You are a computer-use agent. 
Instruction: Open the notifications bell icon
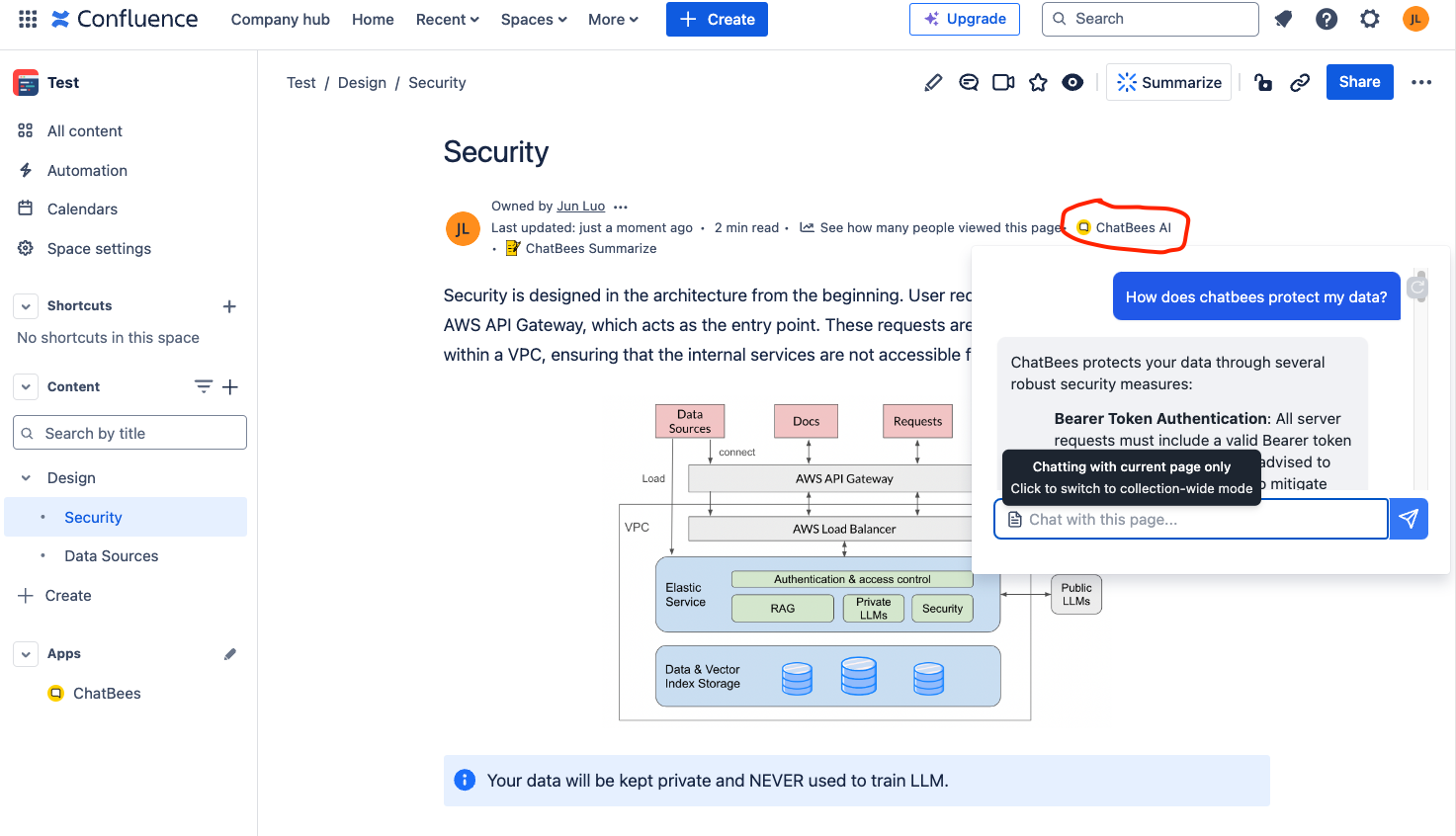coord(1283,19)
